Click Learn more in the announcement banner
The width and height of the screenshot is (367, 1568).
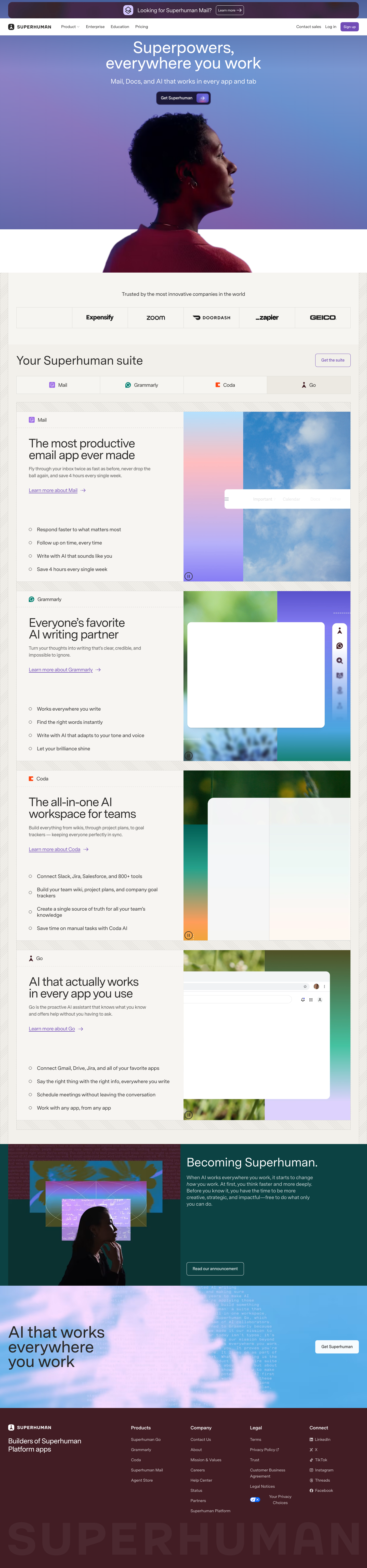click(230, 10)
